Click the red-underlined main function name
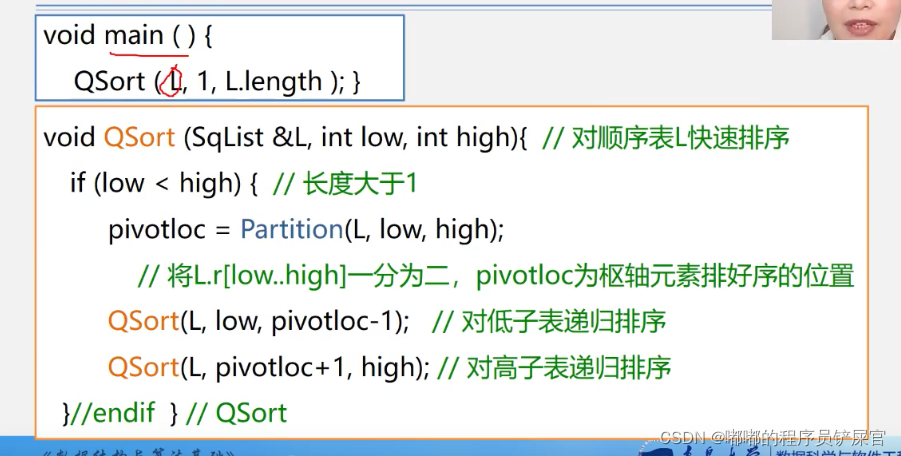The image size is (901, 456). (134, 36)
